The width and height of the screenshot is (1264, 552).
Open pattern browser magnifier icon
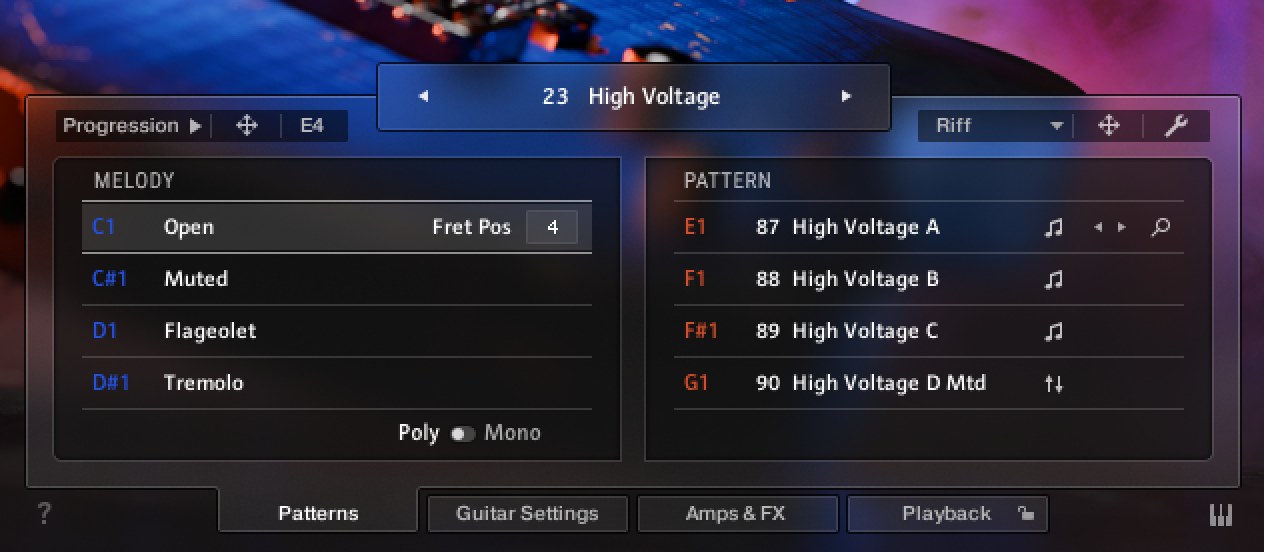tap(1160, 228)
